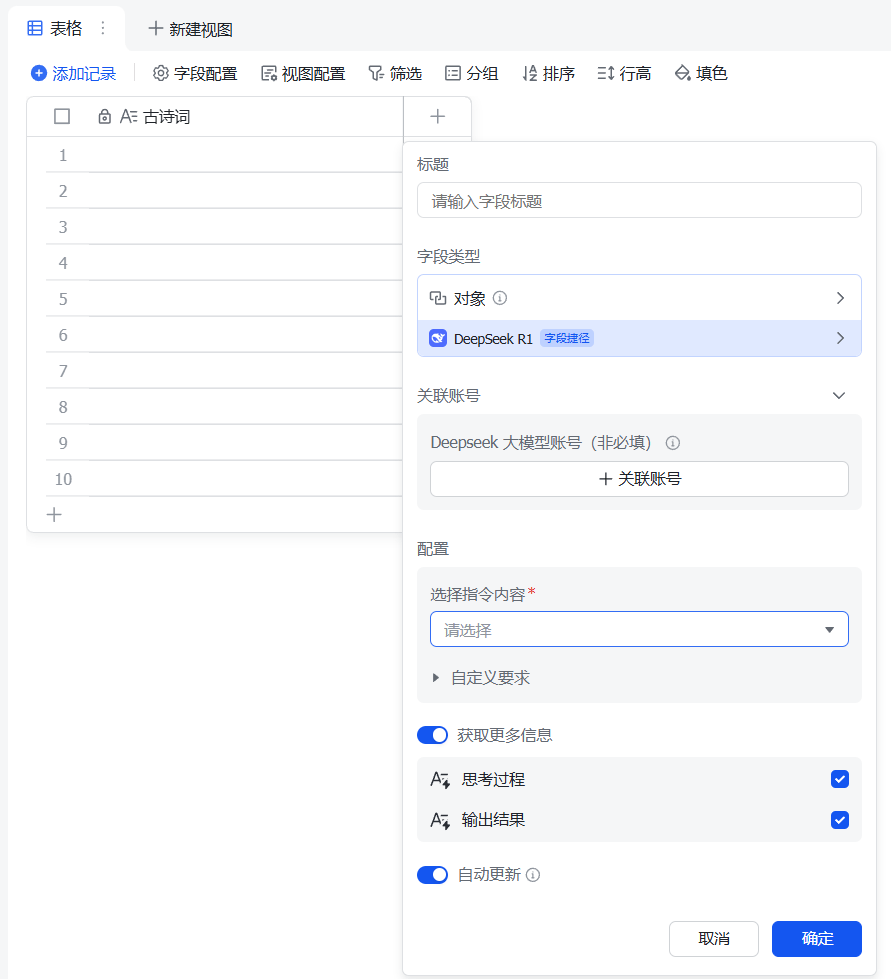
Task: Open 字段配置 field settings
Action: pyautogui.click(x=195, y=74)
